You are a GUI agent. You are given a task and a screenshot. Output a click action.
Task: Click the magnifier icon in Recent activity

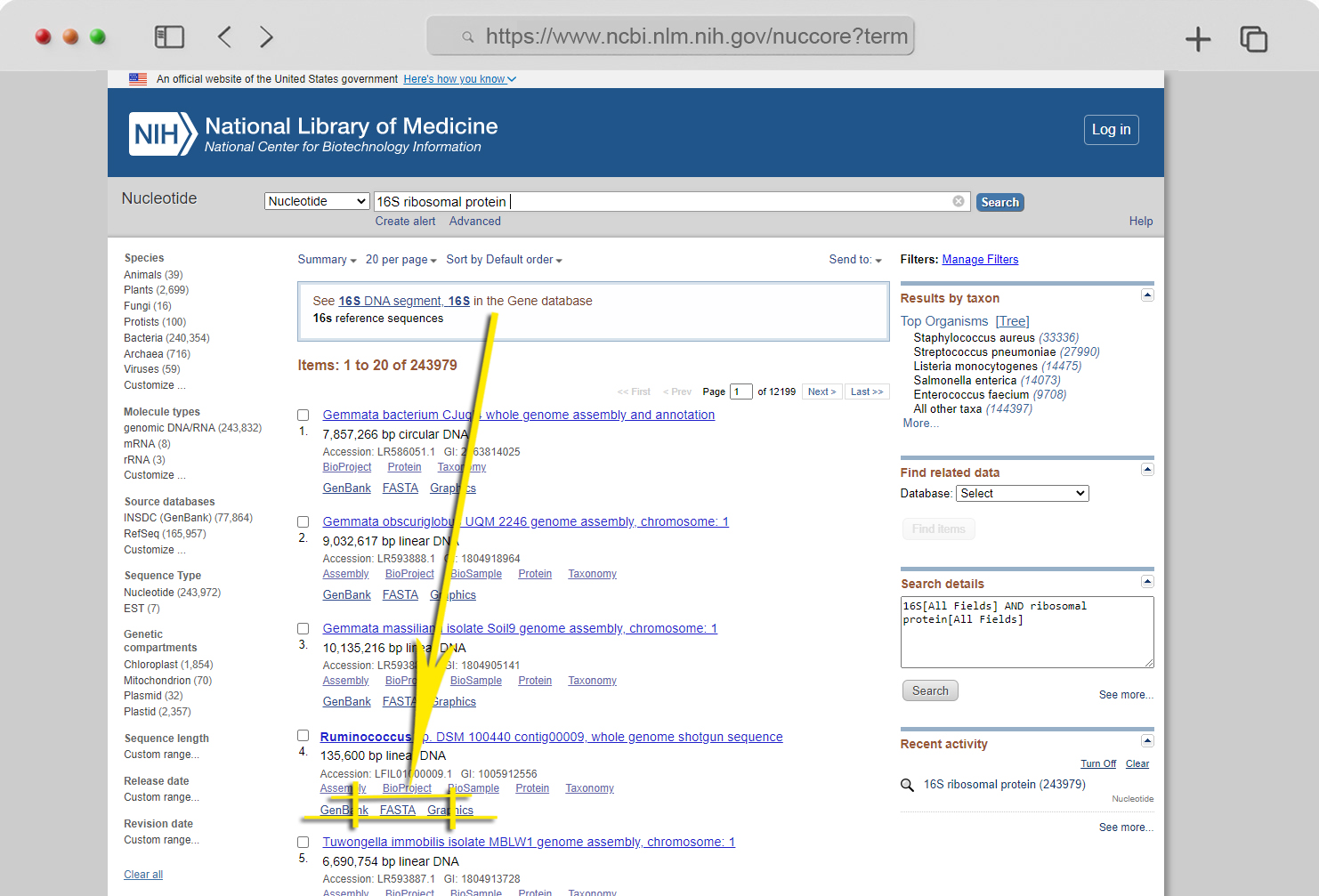point(907,785)
